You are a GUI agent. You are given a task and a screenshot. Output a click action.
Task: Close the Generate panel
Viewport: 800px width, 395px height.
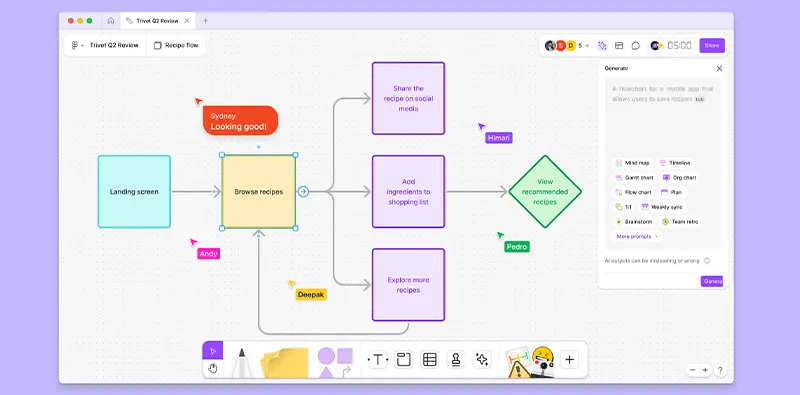(x=719, y=68)
